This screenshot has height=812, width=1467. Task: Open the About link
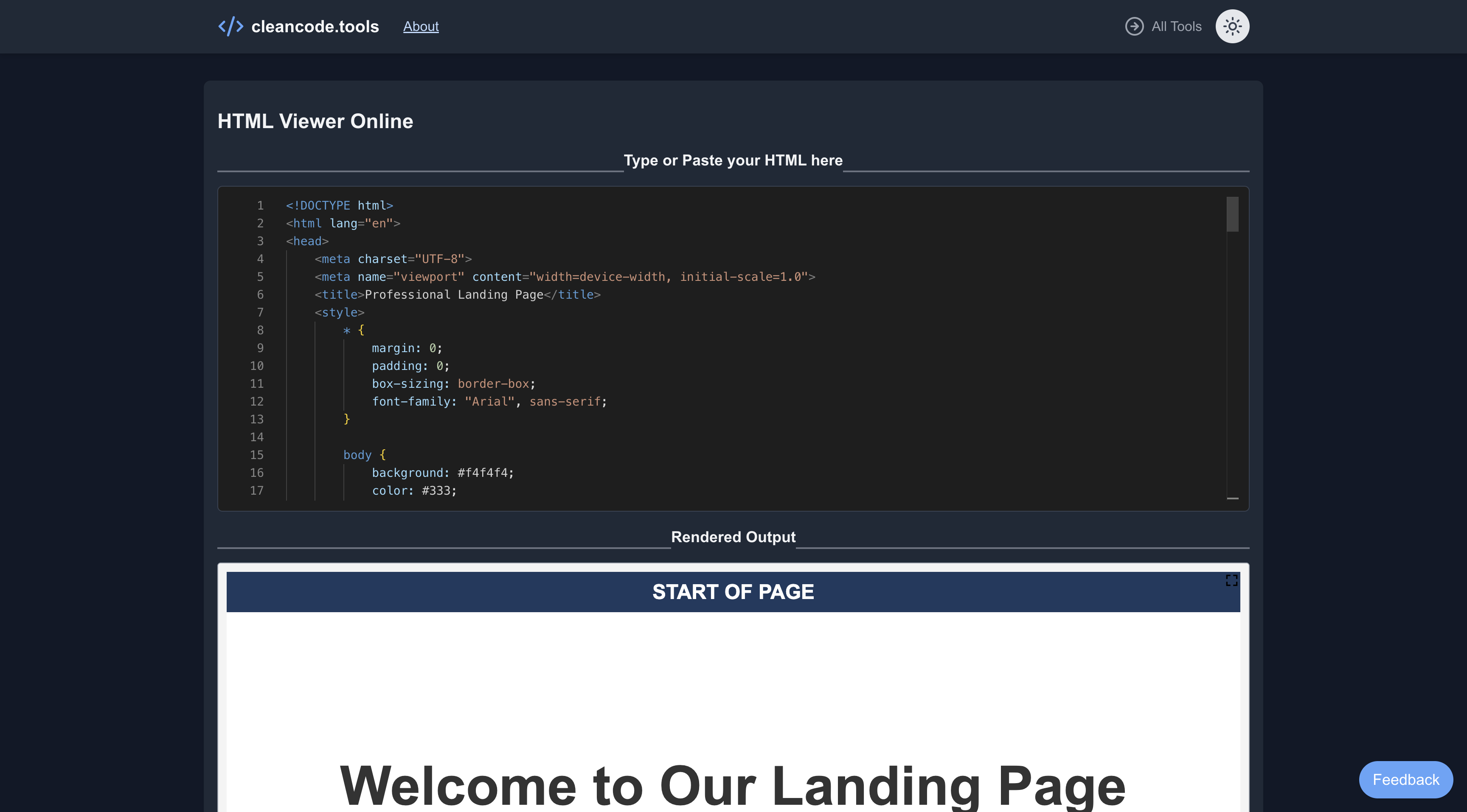[x=421, y=26]
